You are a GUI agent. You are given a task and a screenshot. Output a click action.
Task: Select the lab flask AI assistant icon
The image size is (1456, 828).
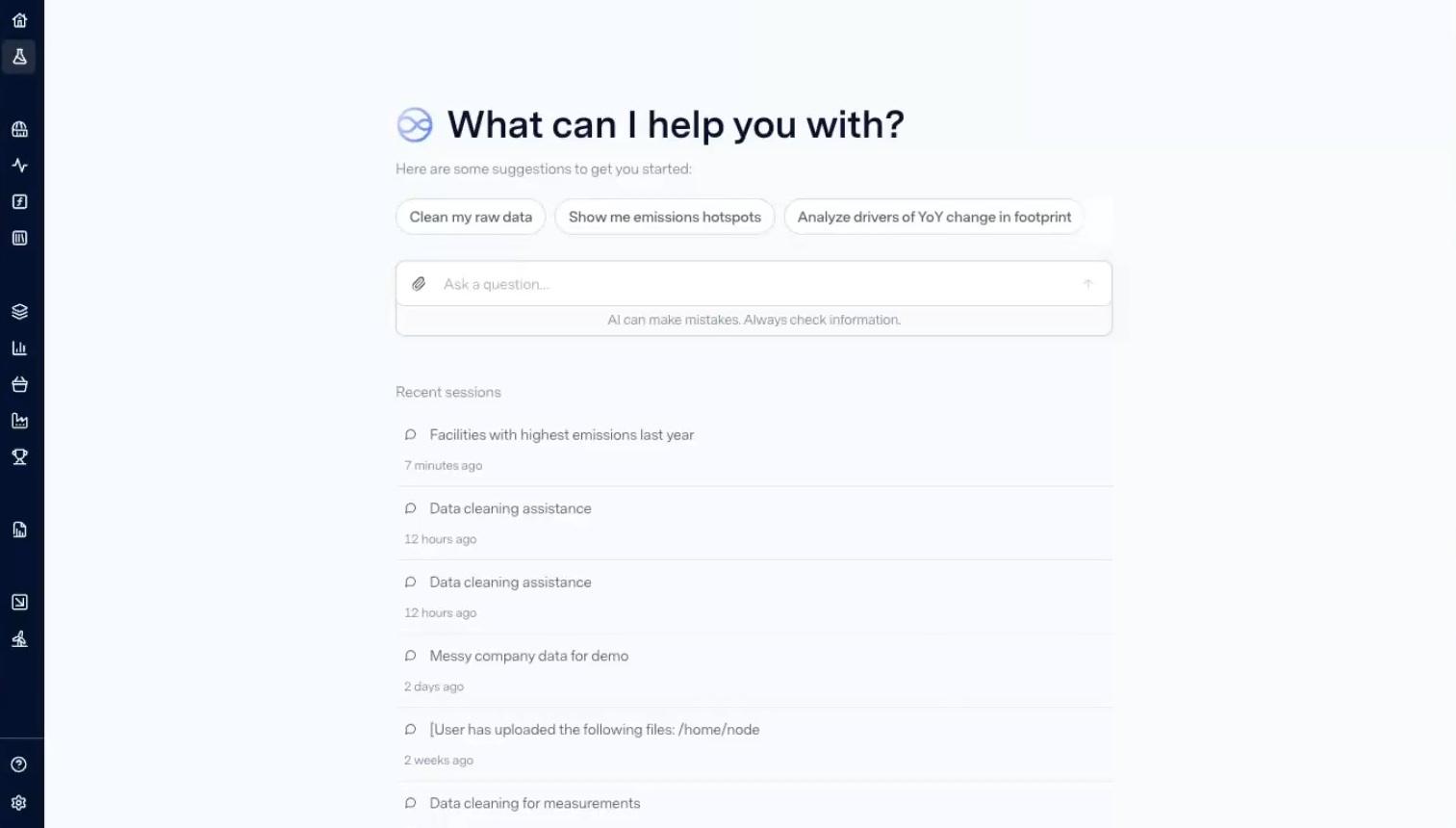19,57
